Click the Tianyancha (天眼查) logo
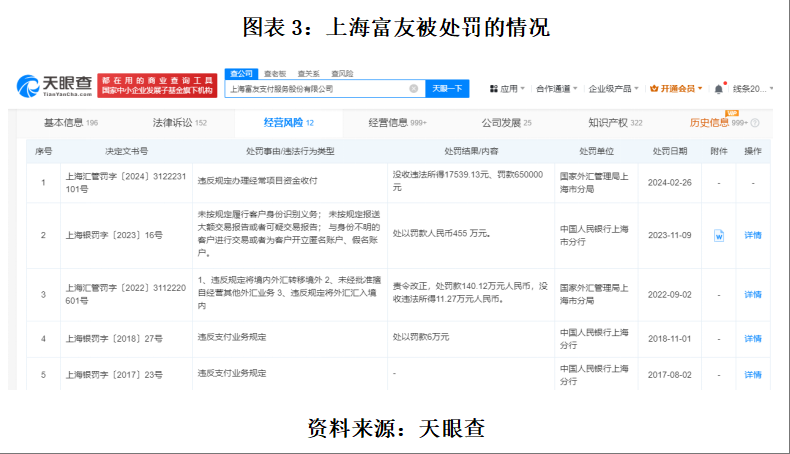The image size is (790, 454). tap(56, 87)
